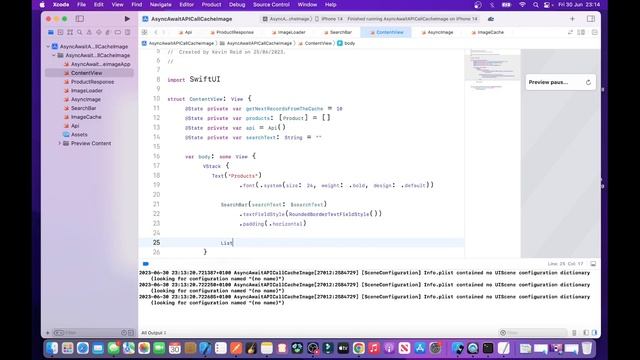Add a file with navigator plus button
This screenshot has width=640, height=360.
pos(48,333)
